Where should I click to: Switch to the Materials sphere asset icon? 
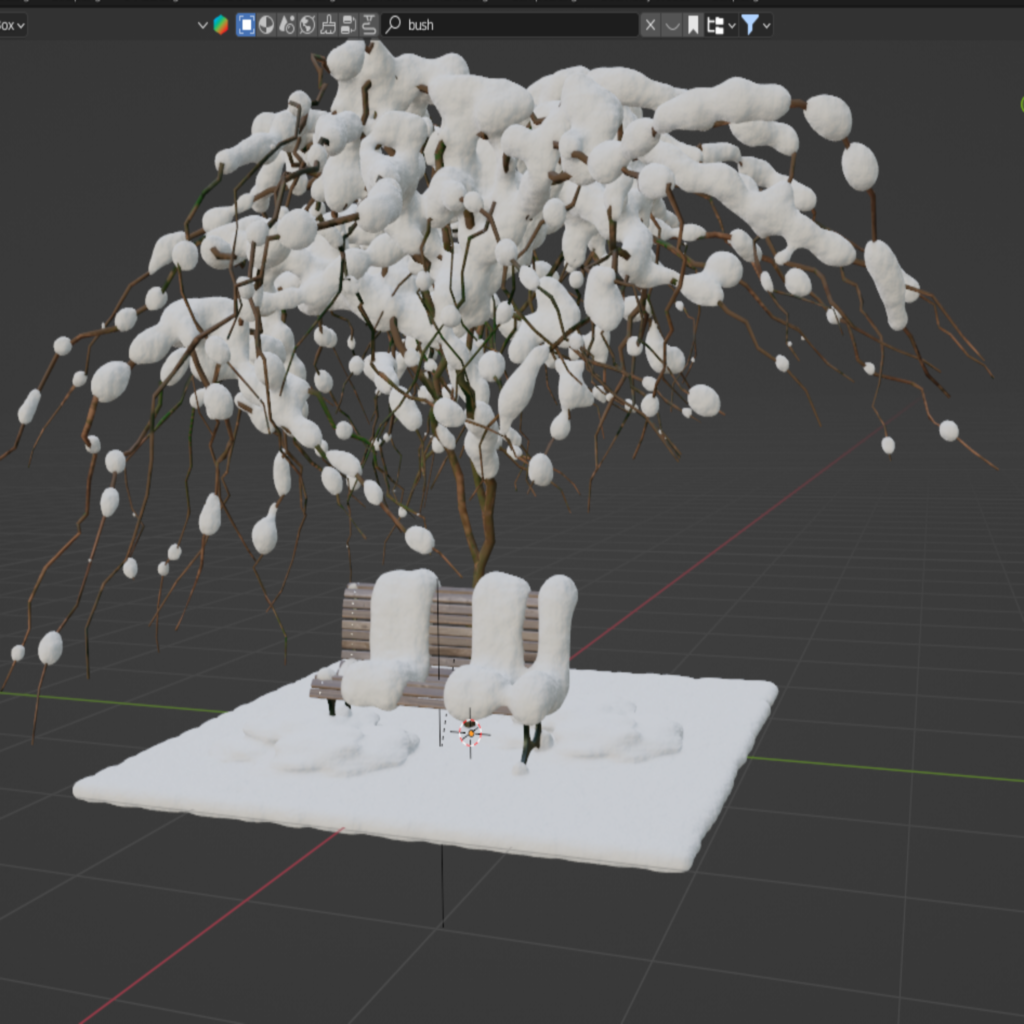[266, 25]
